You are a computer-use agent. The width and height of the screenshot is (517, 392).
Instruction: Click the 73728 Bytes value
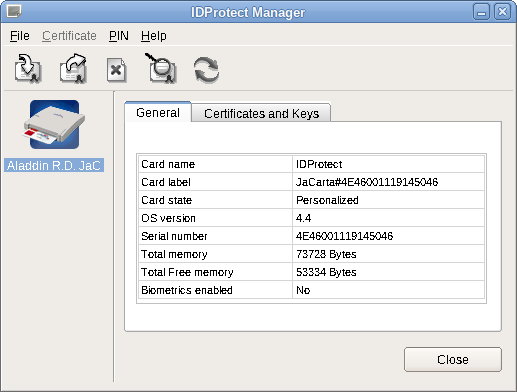pos(326,254)
